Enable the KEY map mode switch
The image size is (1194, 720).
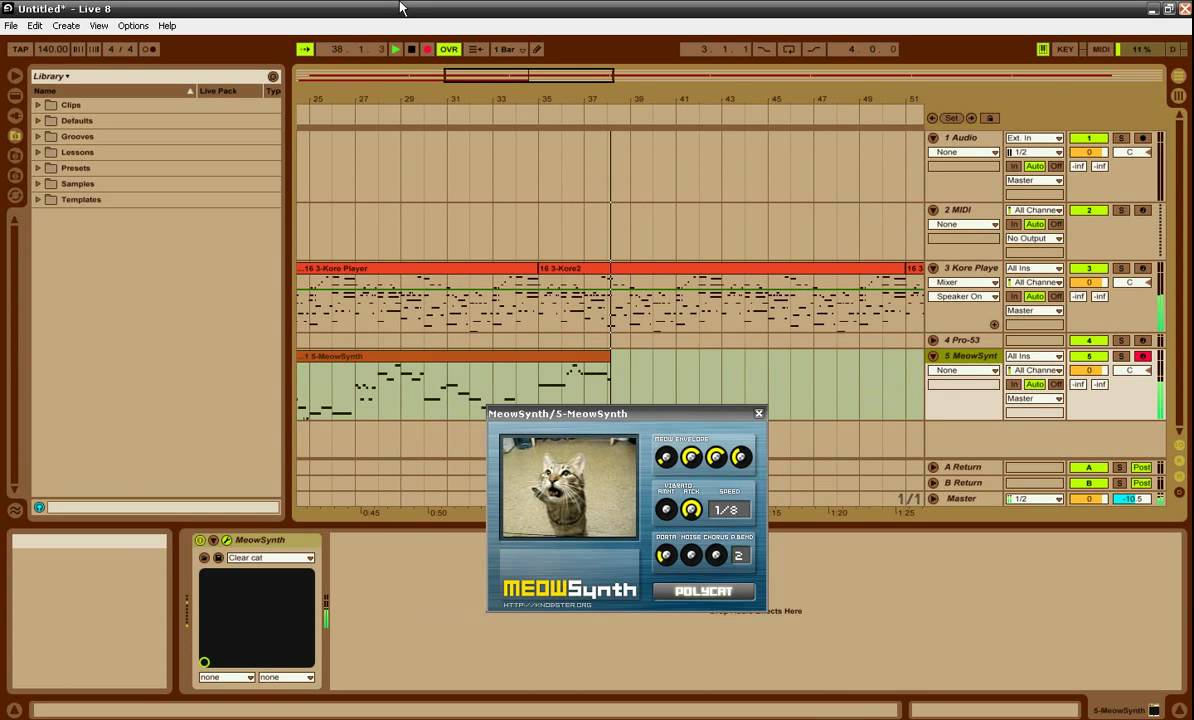(1065, 49)
